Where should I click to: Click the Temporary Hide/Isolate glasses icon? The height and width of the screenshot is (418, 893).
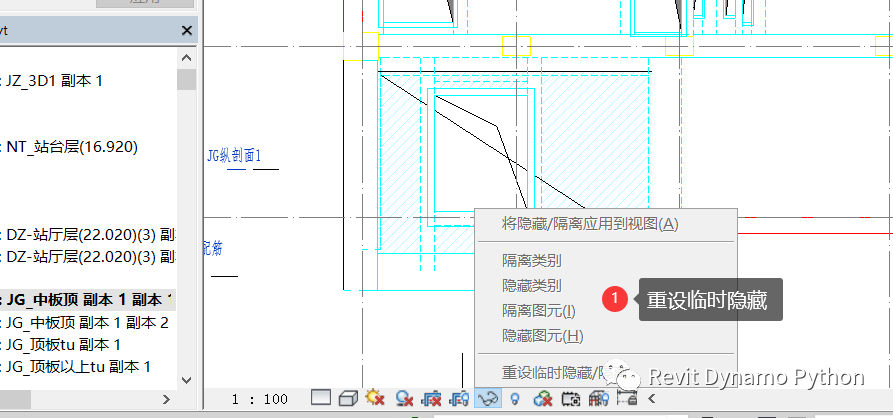coord(488,398)
